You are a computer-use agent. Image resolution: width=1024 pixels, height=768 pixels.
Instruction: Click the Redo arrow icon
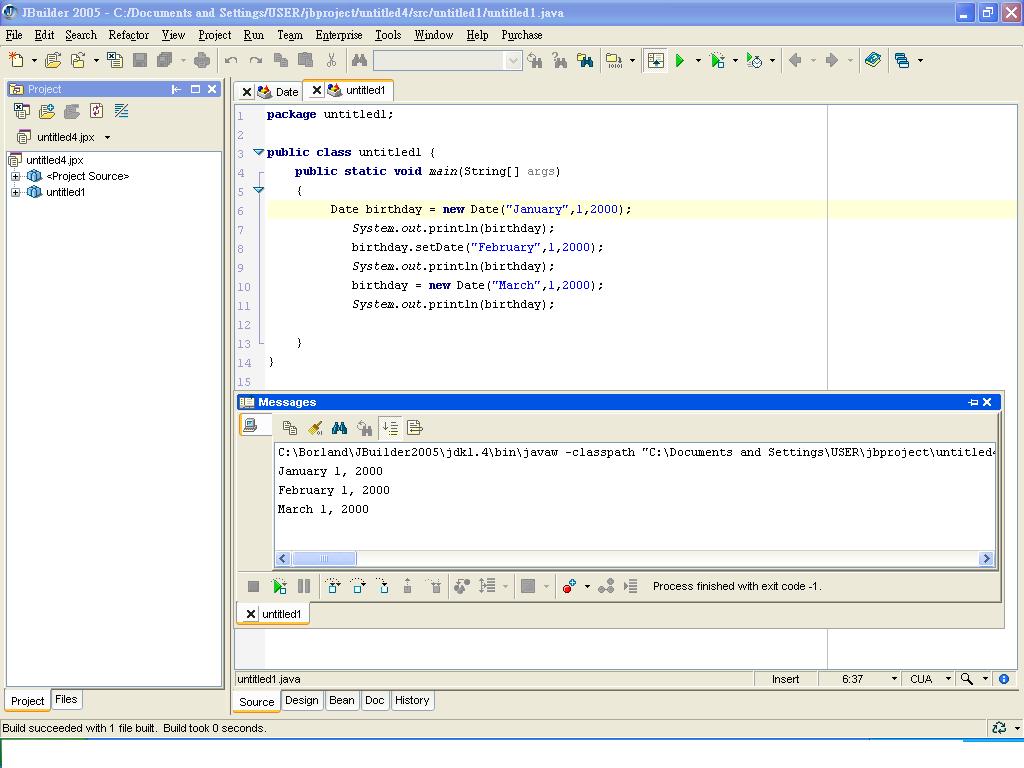[x=255, y=60]
